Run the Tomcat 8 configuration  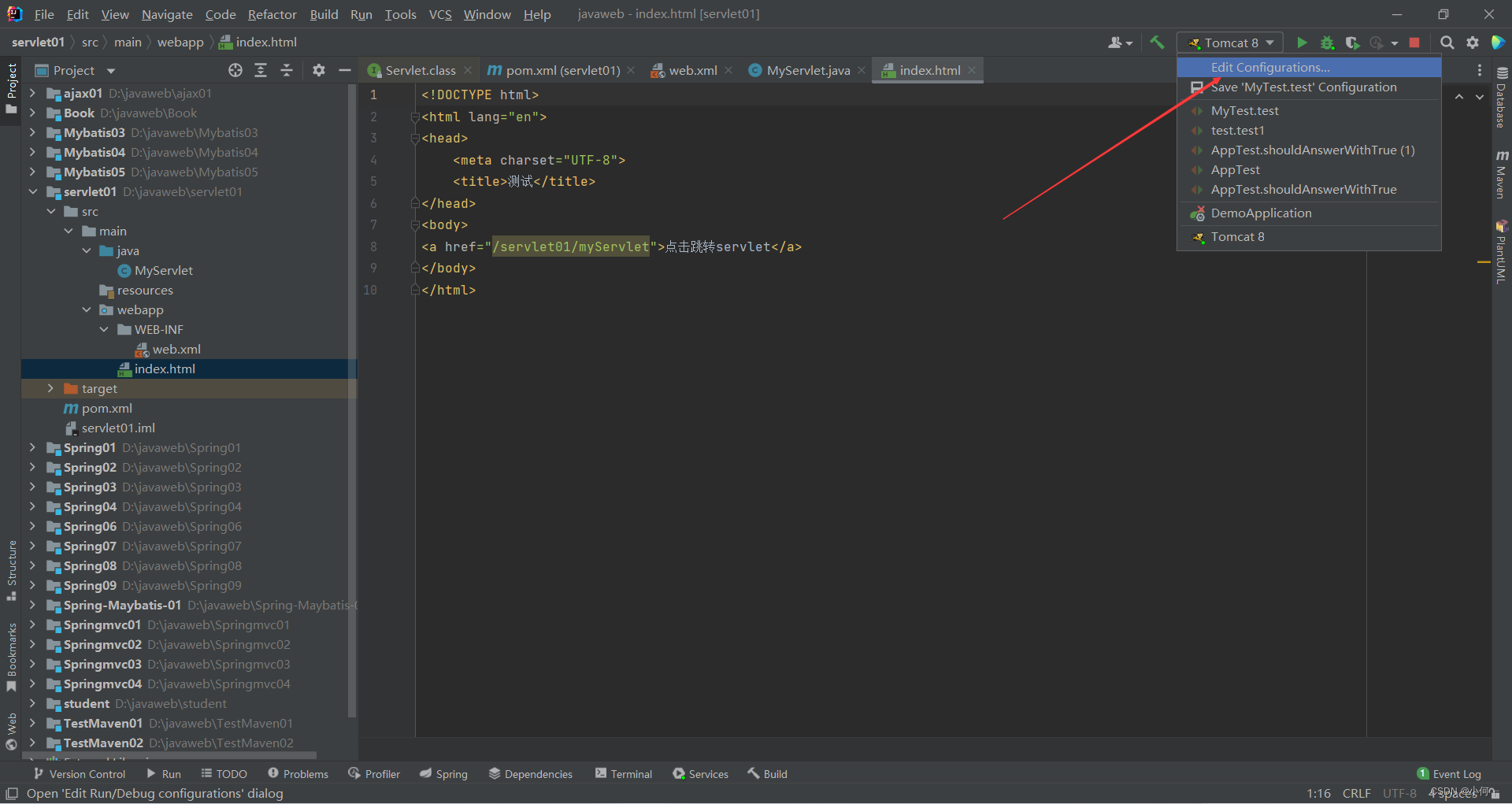point(1302,43)
